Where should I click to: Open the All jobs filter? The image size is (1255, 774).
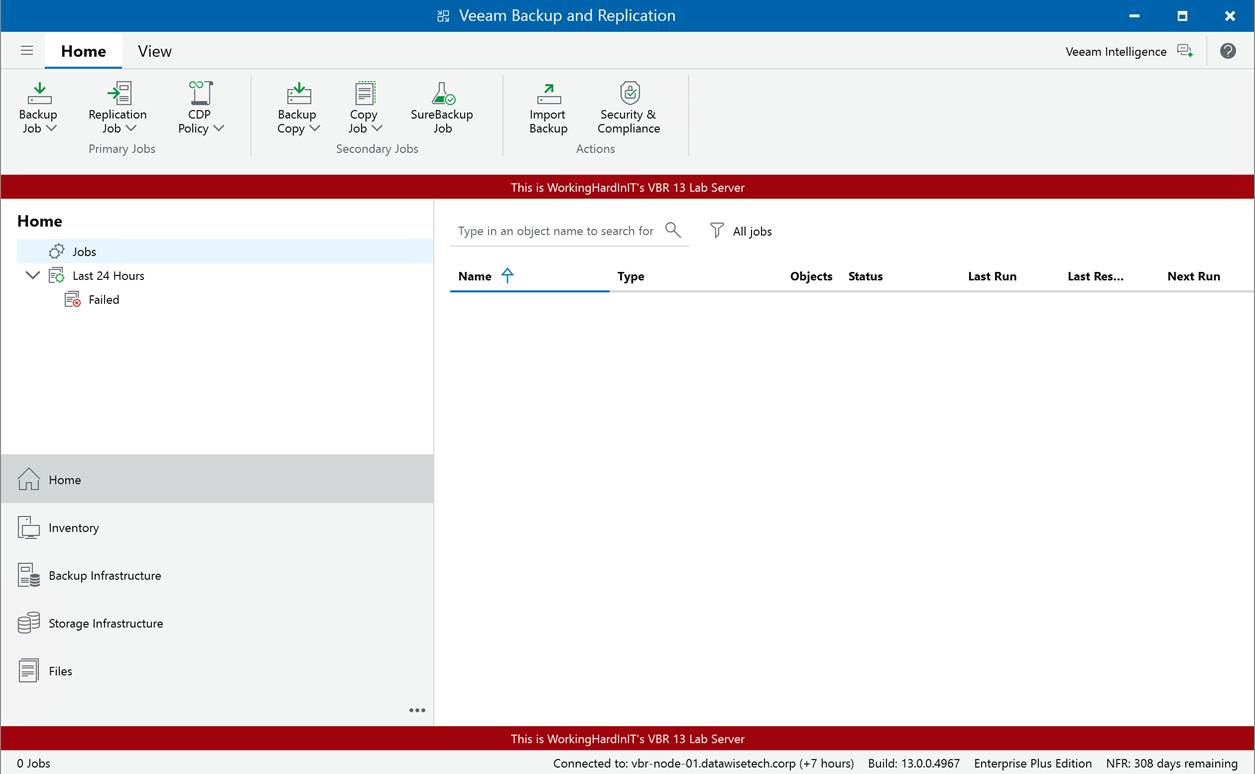tap(741, 231)
